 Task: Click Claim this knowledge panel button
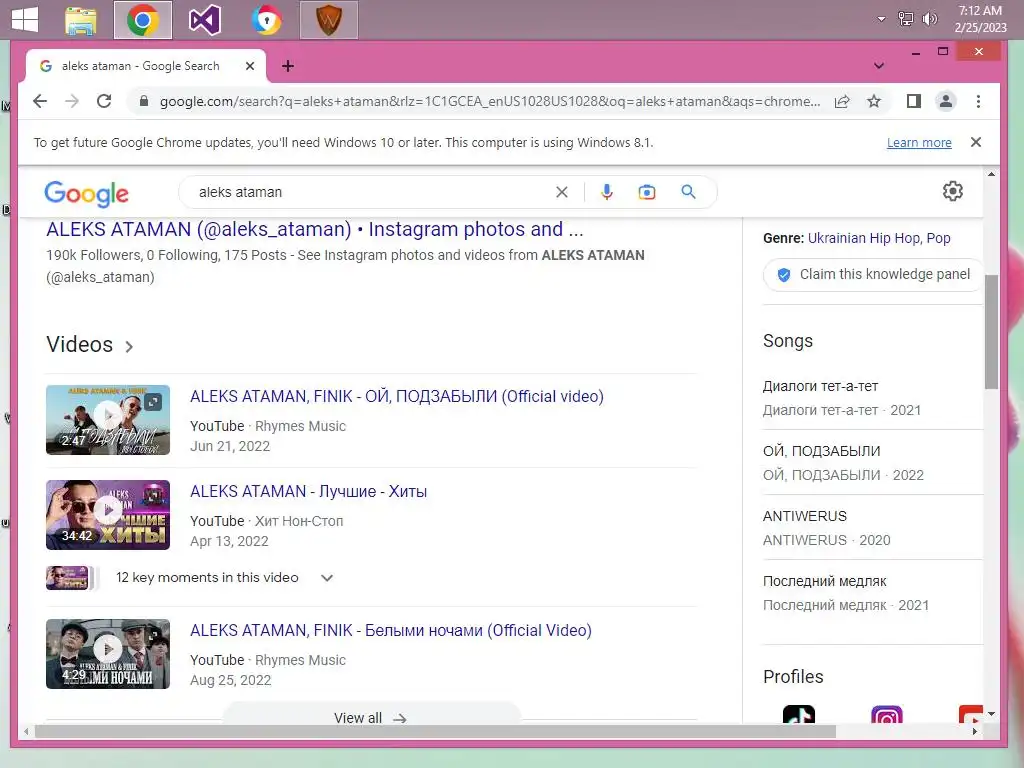873,274
